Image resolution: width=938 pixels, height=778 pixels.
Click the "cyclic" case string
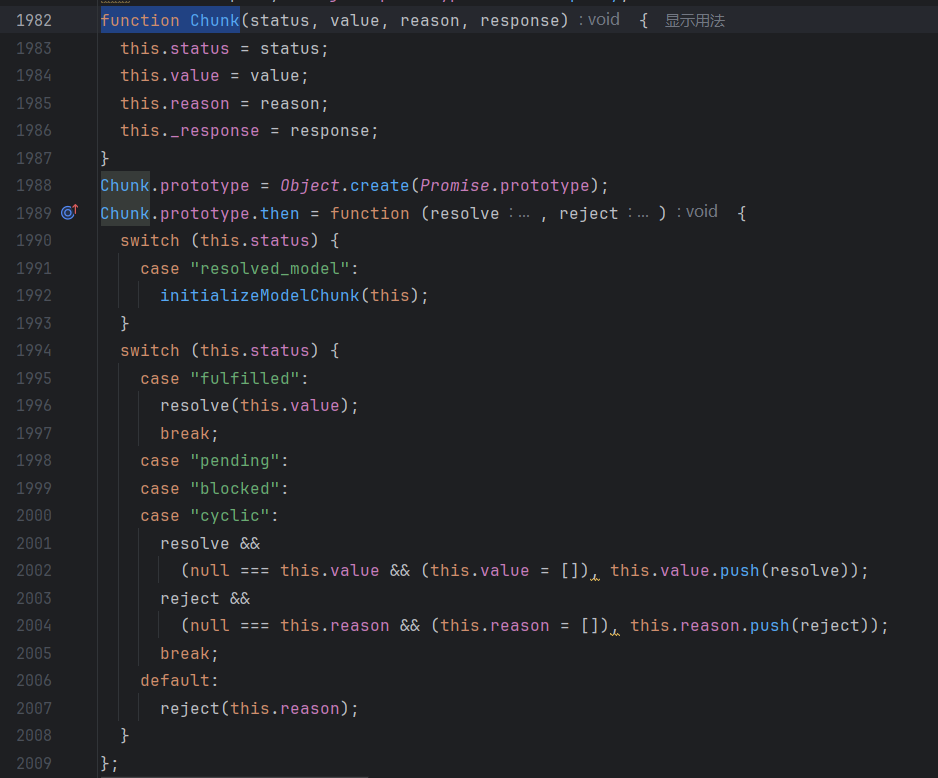pyautogui.click(x=234, y=516)
